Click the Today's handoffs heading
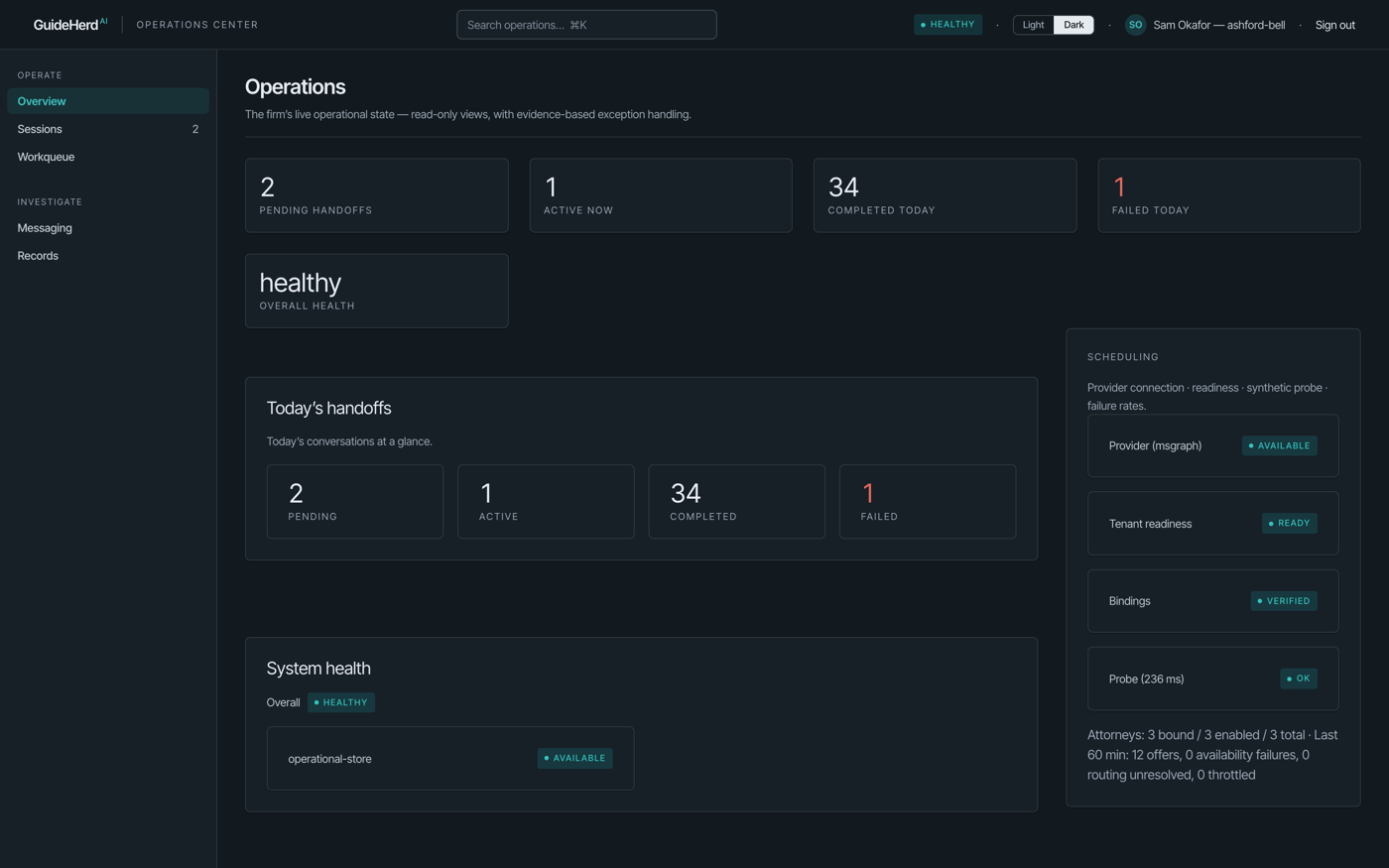This screenshot has height=868, width=1389. (328, 408)
